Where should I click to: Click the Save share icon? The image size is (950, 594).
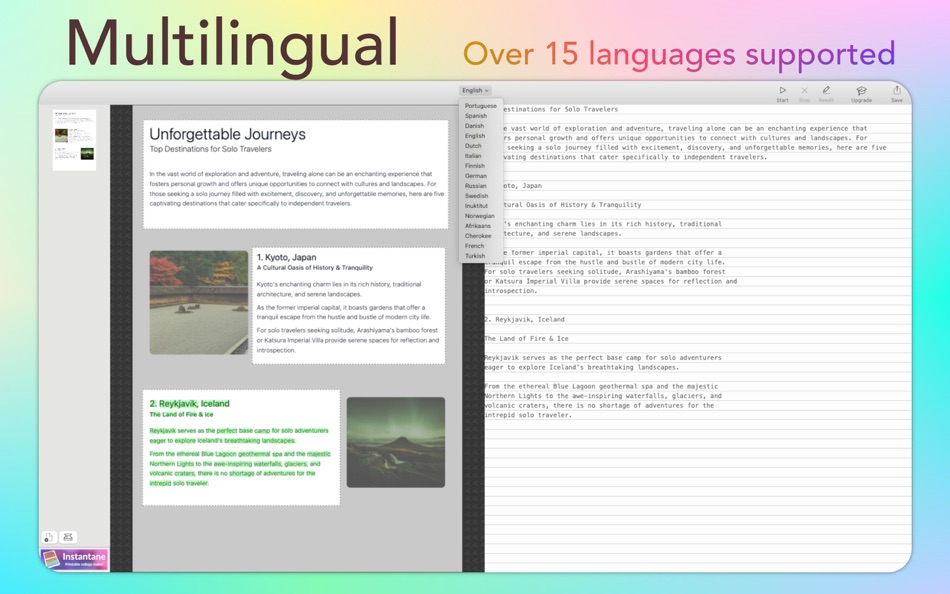pos(897,90)
